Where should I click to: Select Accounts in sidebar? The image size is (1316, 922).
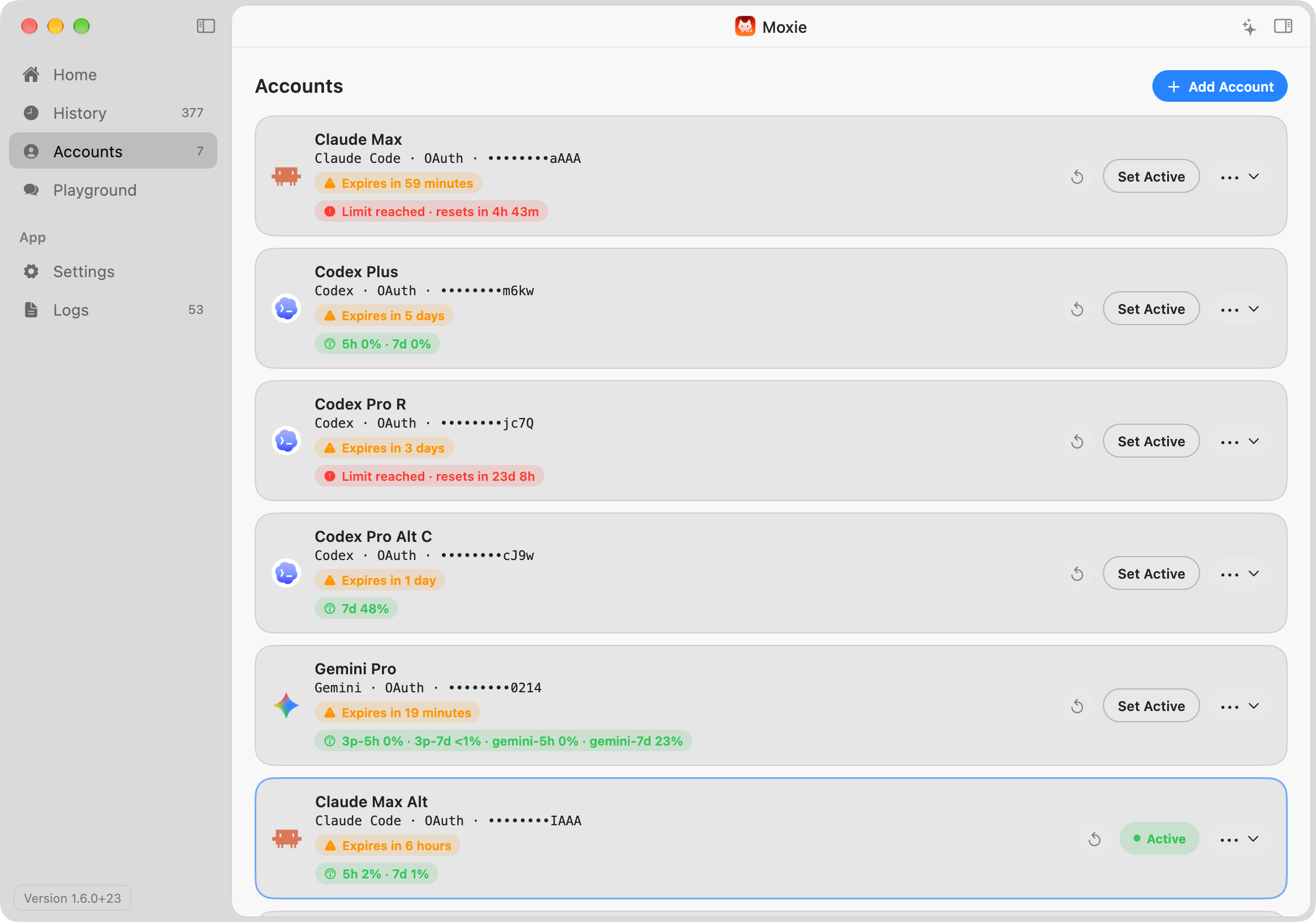point(113,151)
